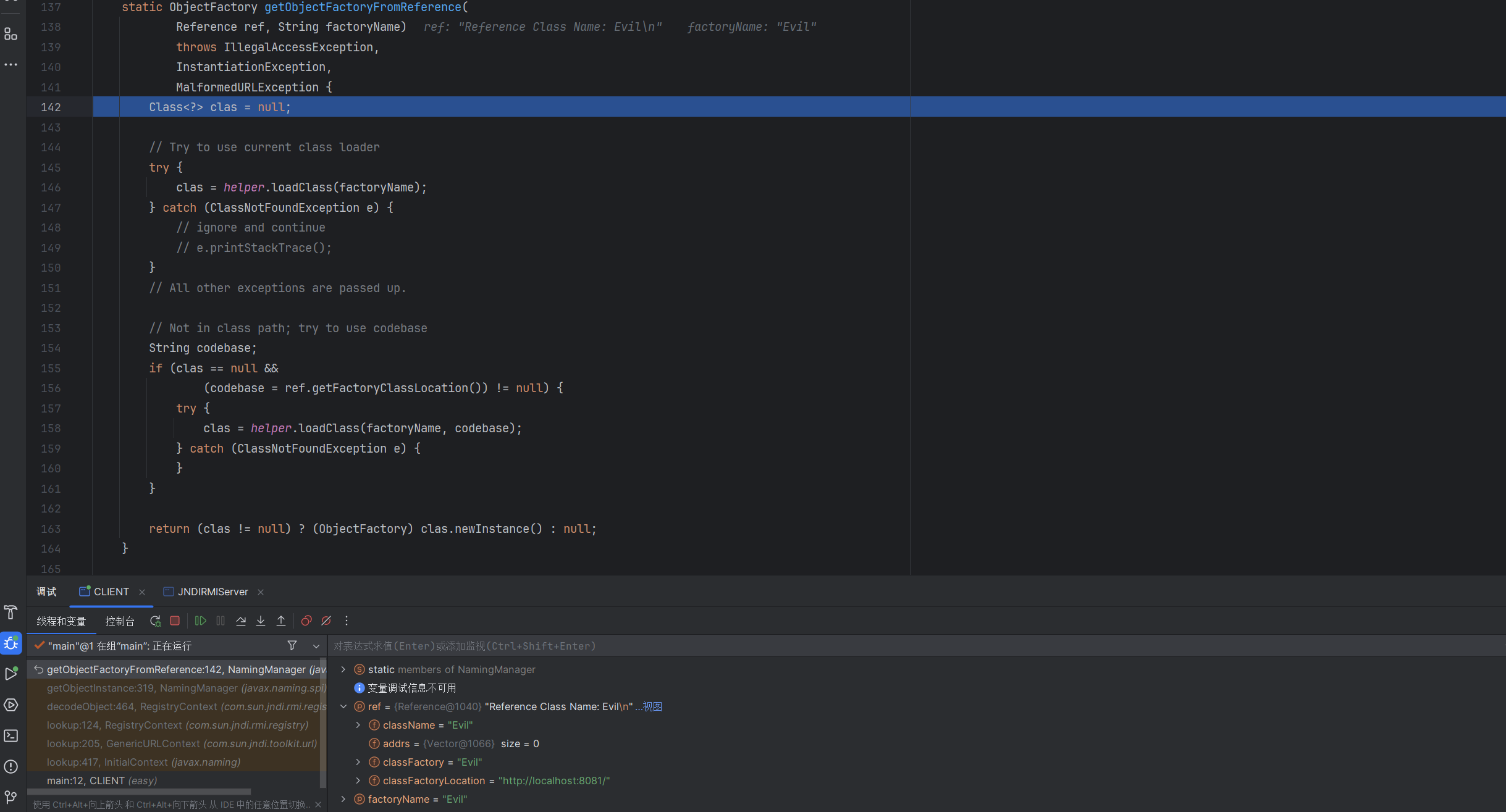Click line number 146 in the gutter
This screenshot has width=1506, height=812.
(51, 188)
